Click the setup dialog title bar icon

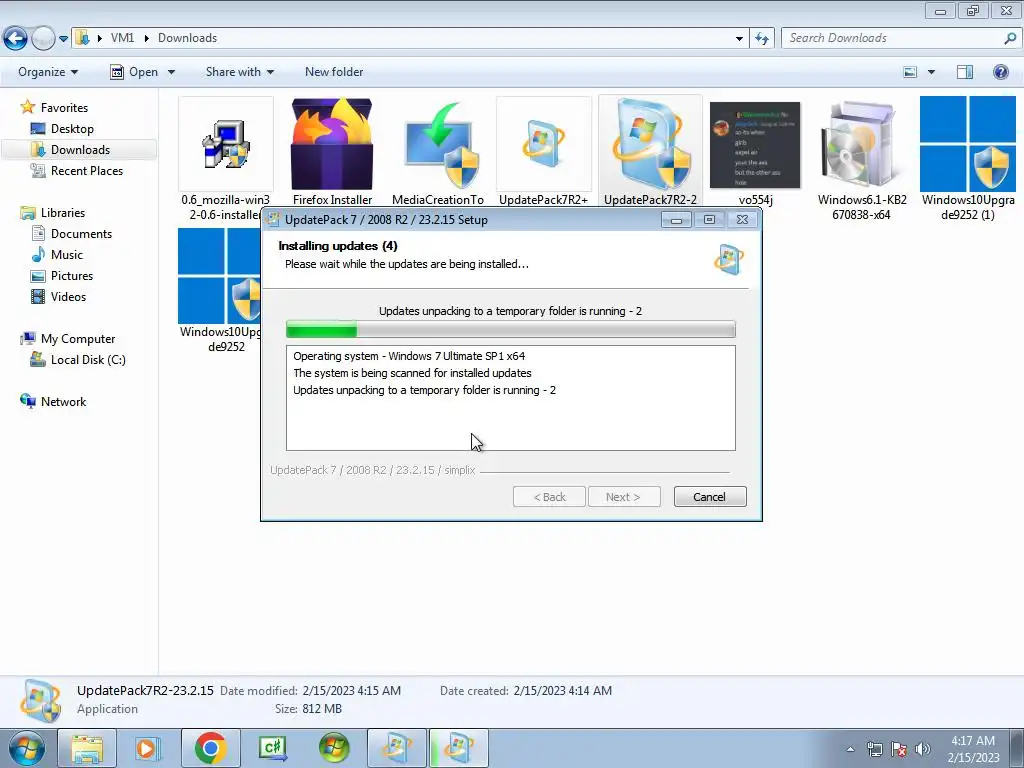tap(273, 219)
